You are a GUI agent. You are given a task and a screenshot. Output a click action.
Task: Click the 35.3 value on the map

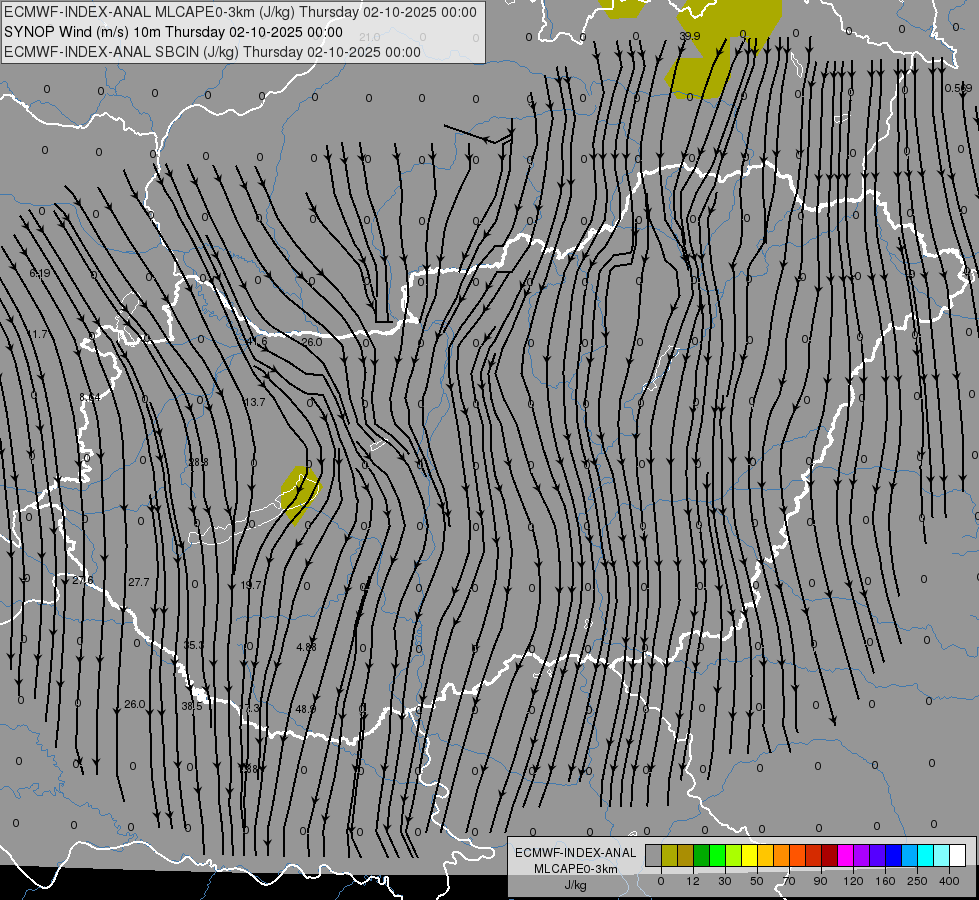194,645
